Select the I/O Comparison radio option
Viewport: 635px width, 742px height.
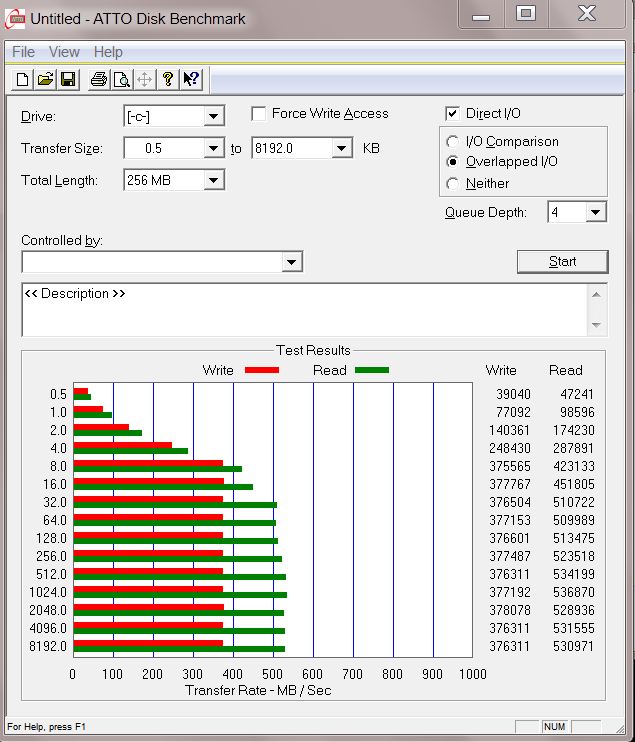click(x=452, y=141)
